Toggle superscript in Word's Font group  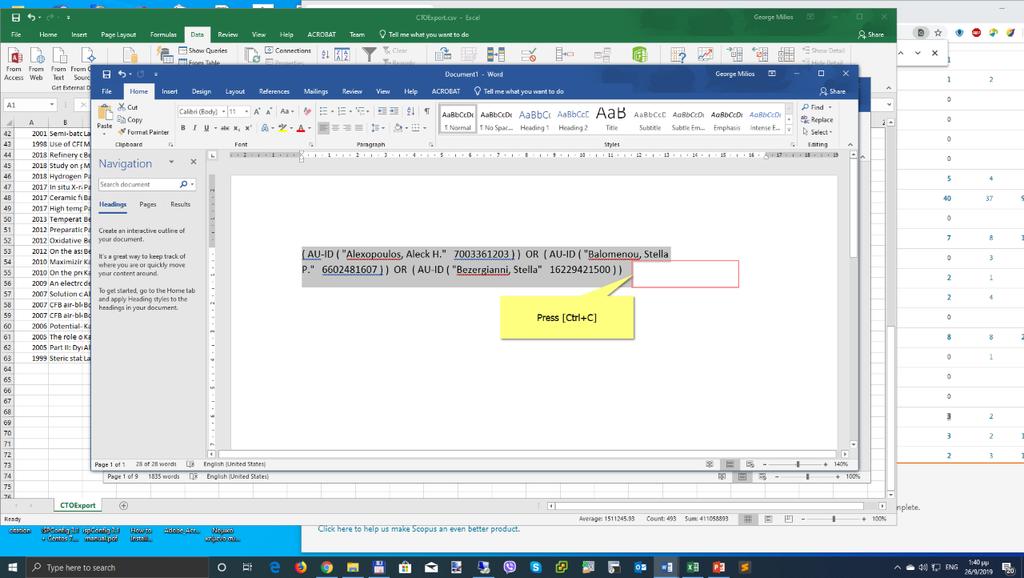pyautogui.click(x=248, y=128)
